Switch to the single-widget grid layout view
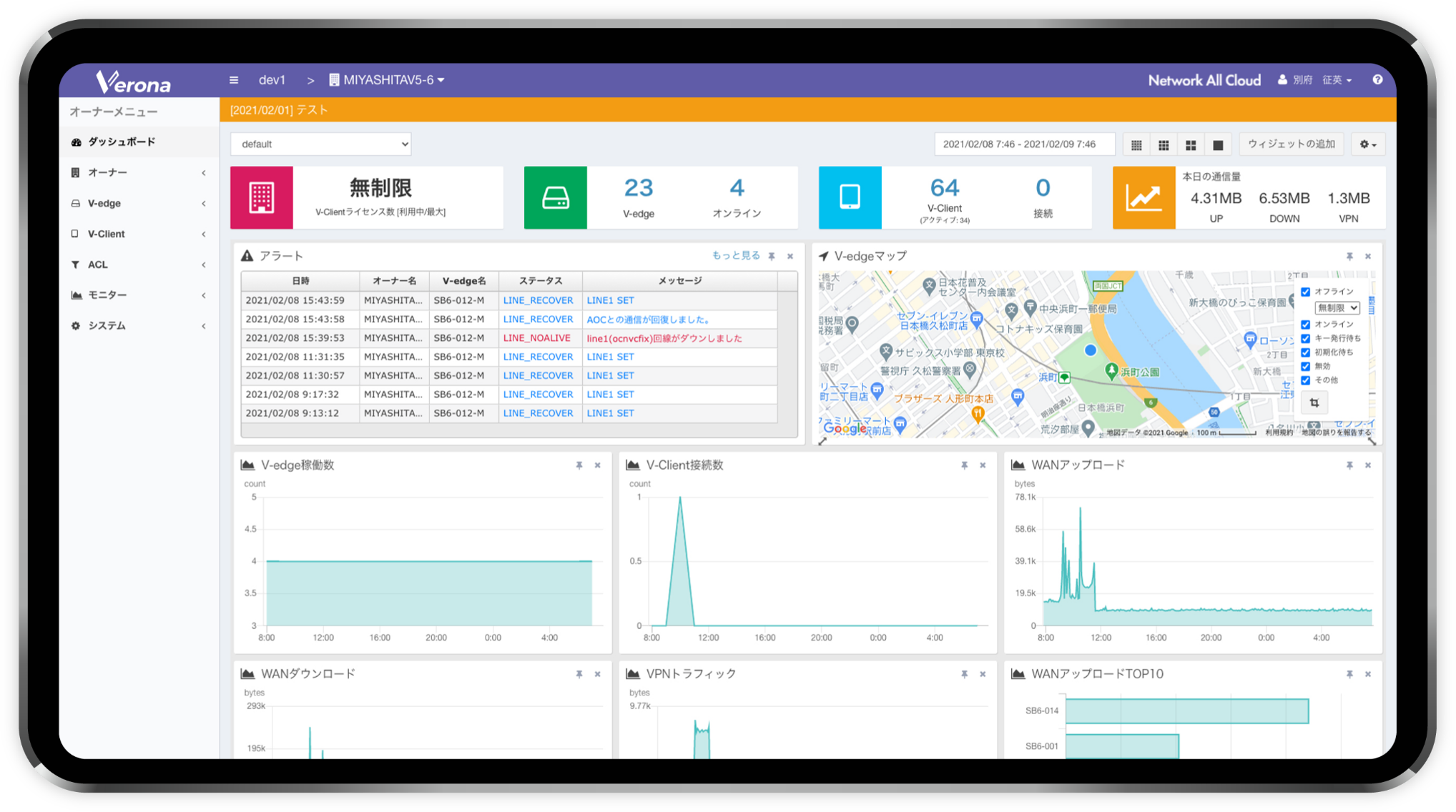The width and height of the screenshot is (1456, 812). [x=1216, y=144]
